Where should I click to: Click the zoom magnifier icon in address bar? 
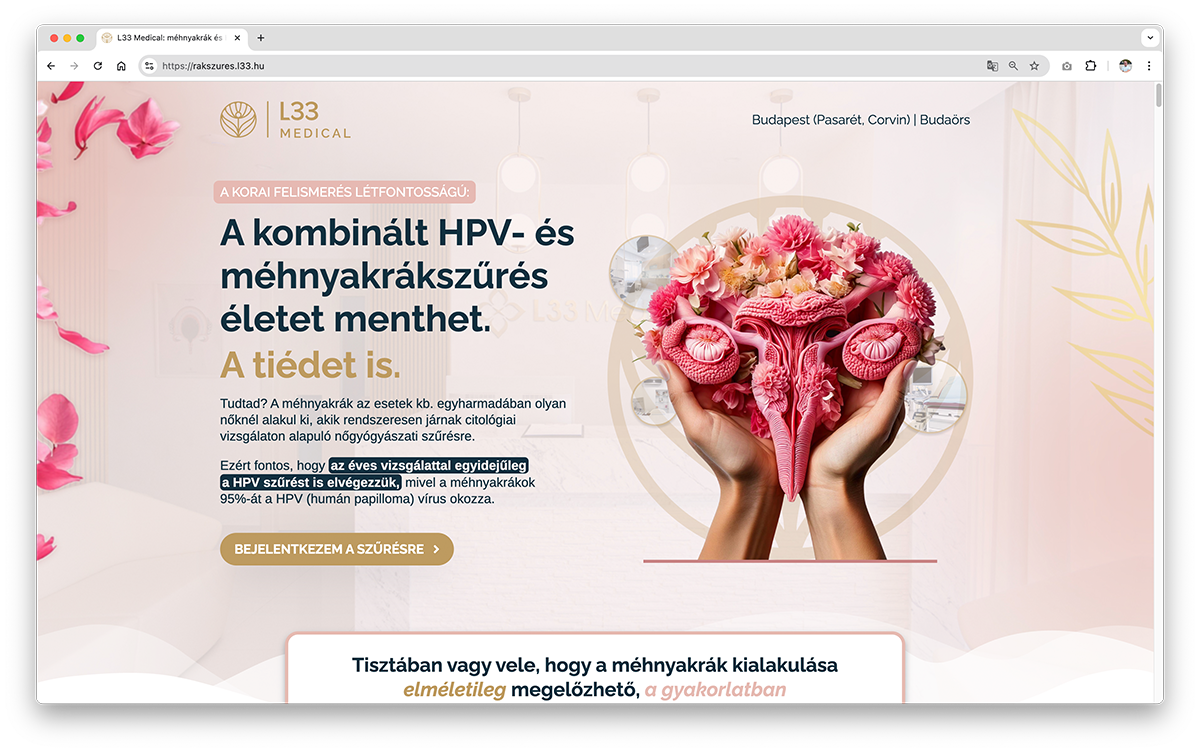click(1013, 66)
